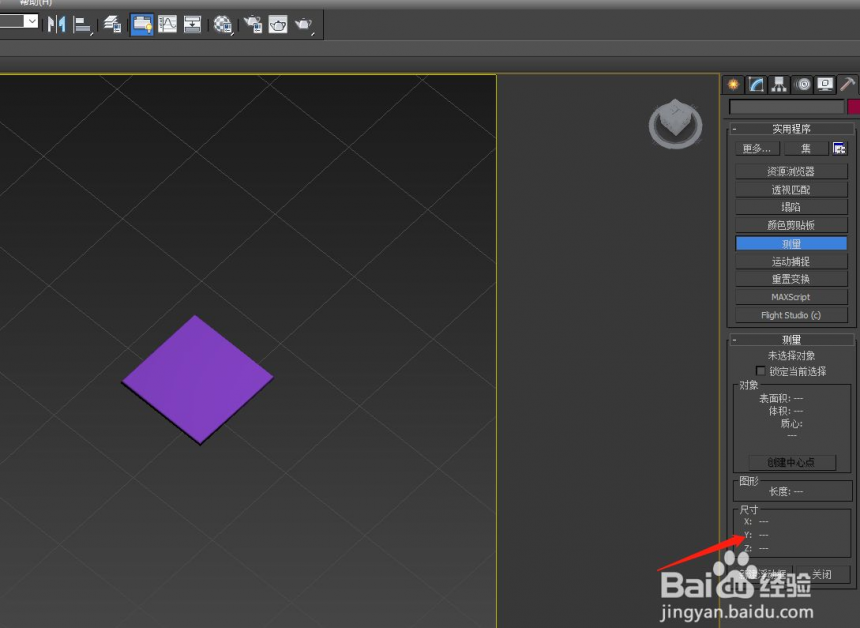Toggle the highlighted ribbon toolbar icon
Image resolution: width=860 pixels, height=628 pixels.
(x=142, y=24)
